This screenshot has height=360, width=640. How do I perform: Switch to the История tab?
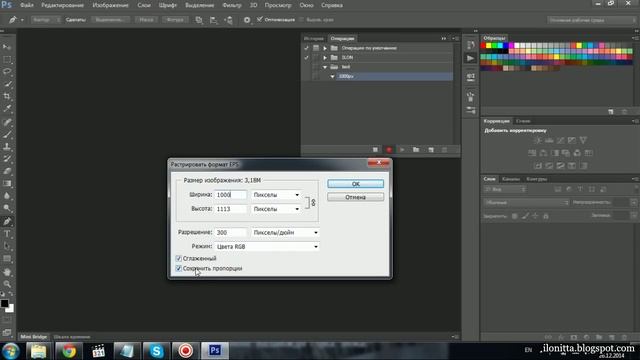[313, 38]
